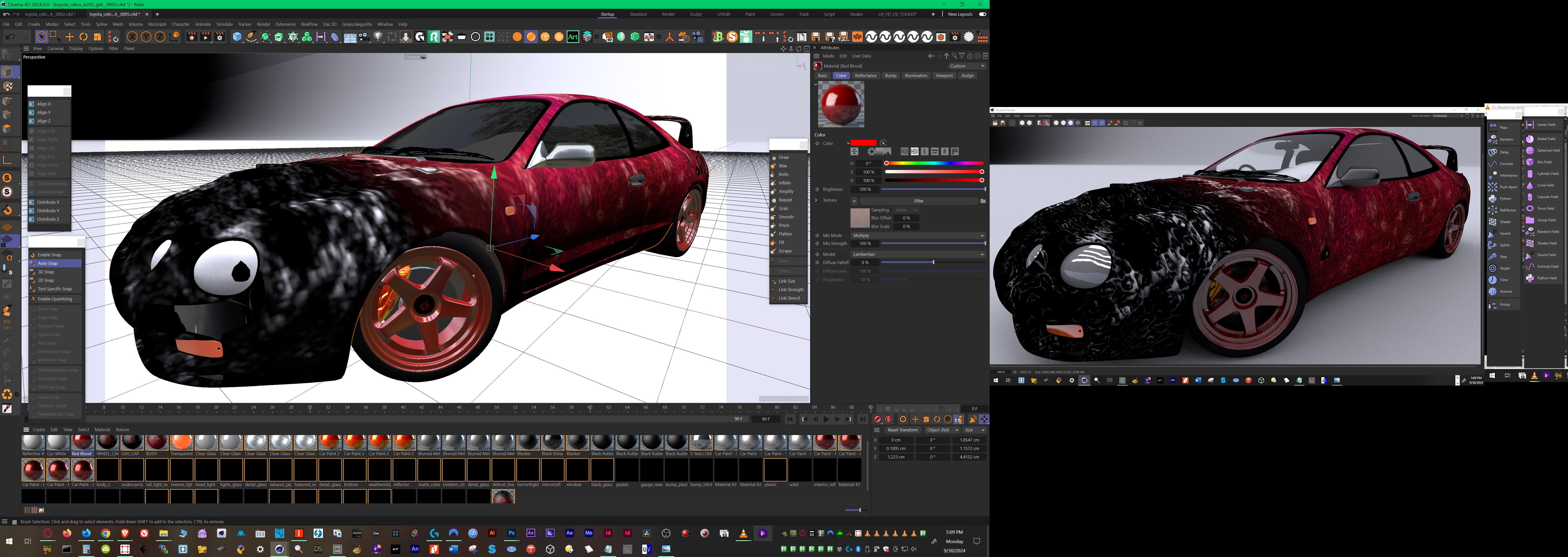Click the Art shader icon in toolbar
The height and width of the screenshot is (557, 1568).
point(573,37)
